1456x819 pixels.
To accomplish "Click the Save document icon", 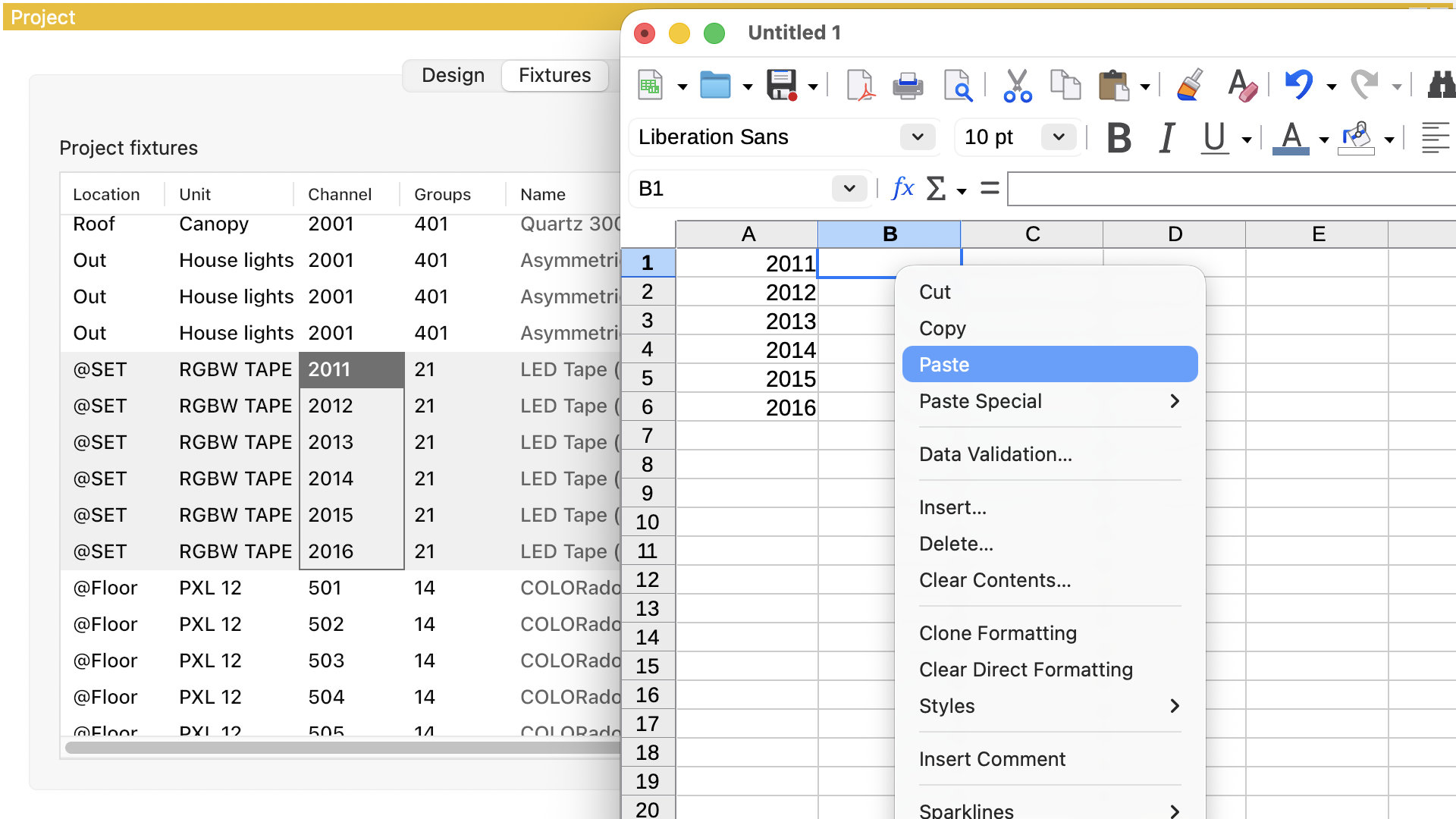I will pyautogui.click(x=782, y=86).
